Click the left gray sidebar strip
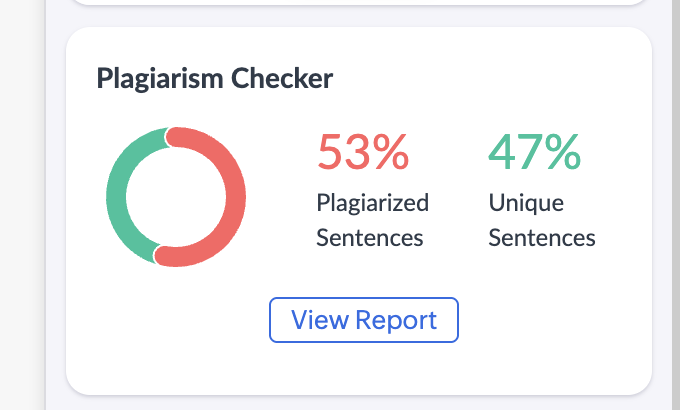The image size is (680, 410). coord(22,200)
